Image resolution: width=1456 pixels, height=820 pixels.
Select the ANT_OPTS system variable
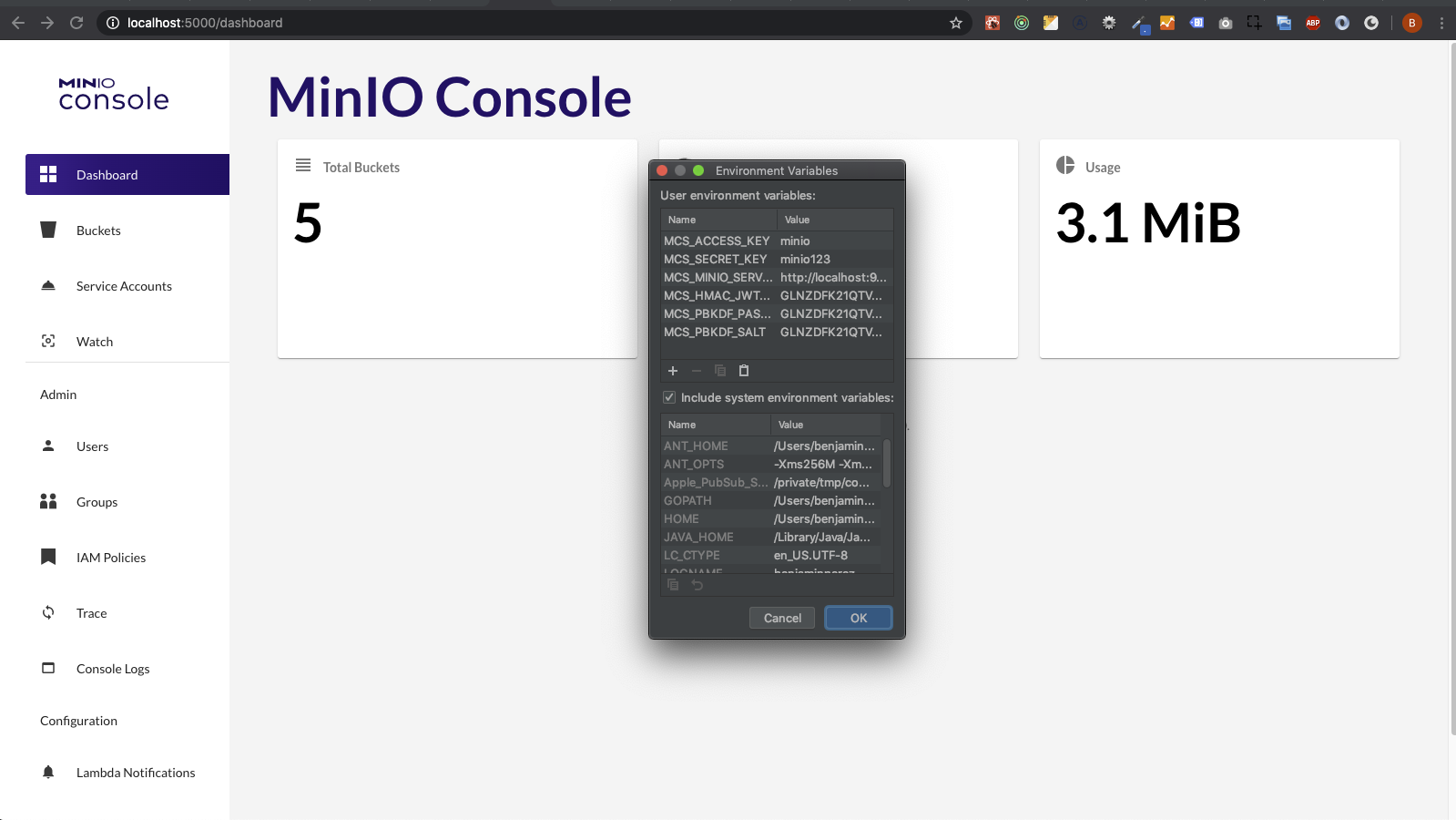(x=771, y=464)
